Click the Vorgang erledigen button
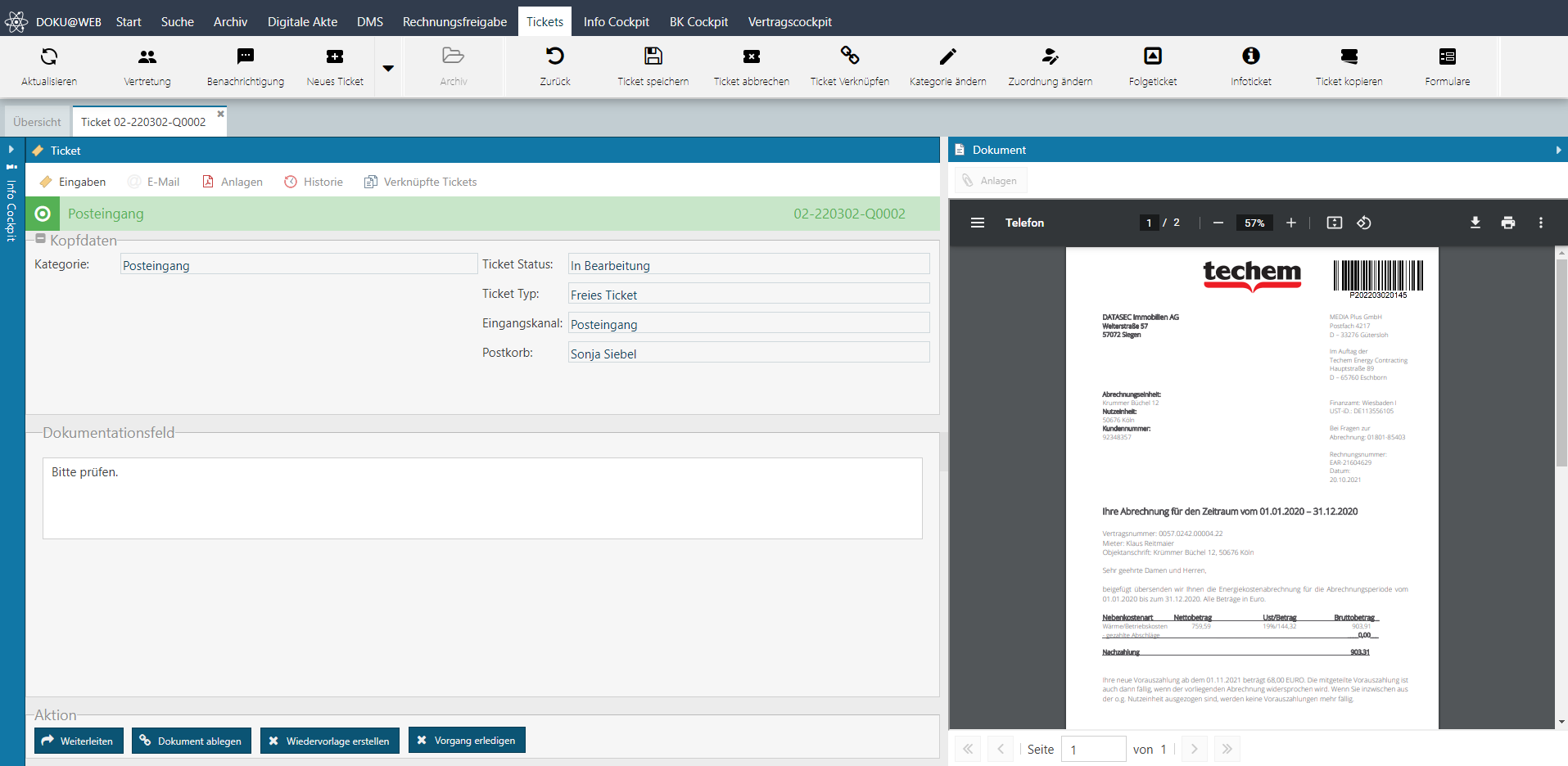The height and width of the screenshot is (766, 1568). (x=467, y=740)
